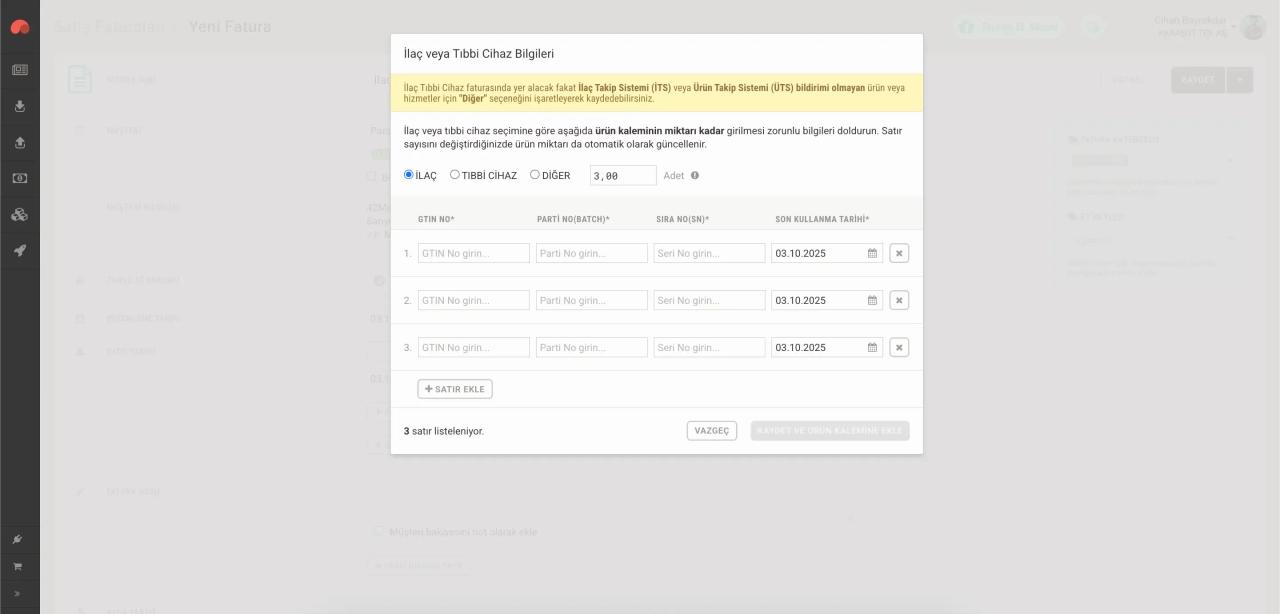Remove row 1 with its X button

pos(899,254)
